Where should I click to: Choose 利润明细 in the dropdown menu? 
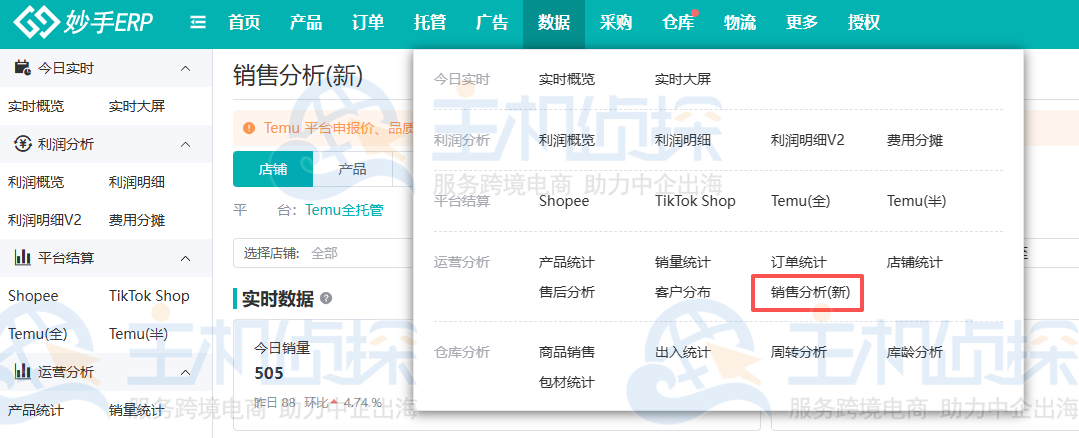click(683, 140)
